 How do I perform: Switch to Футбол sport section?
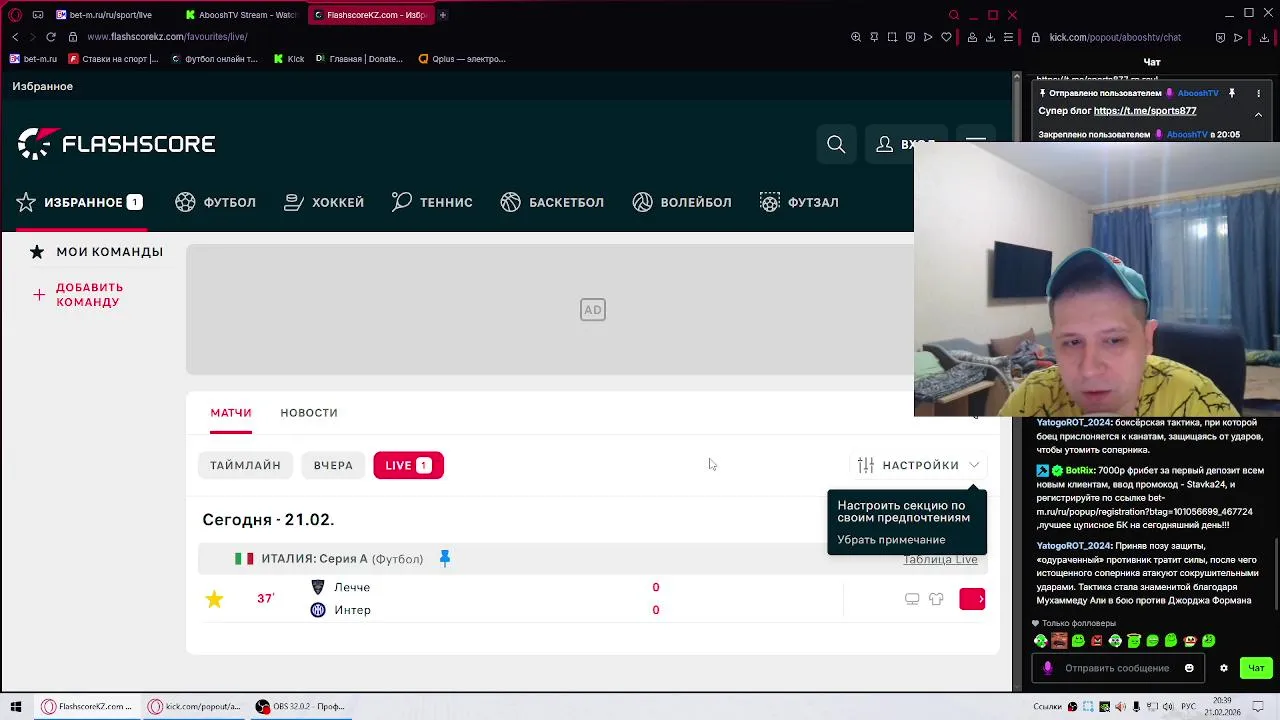(216, 202)
